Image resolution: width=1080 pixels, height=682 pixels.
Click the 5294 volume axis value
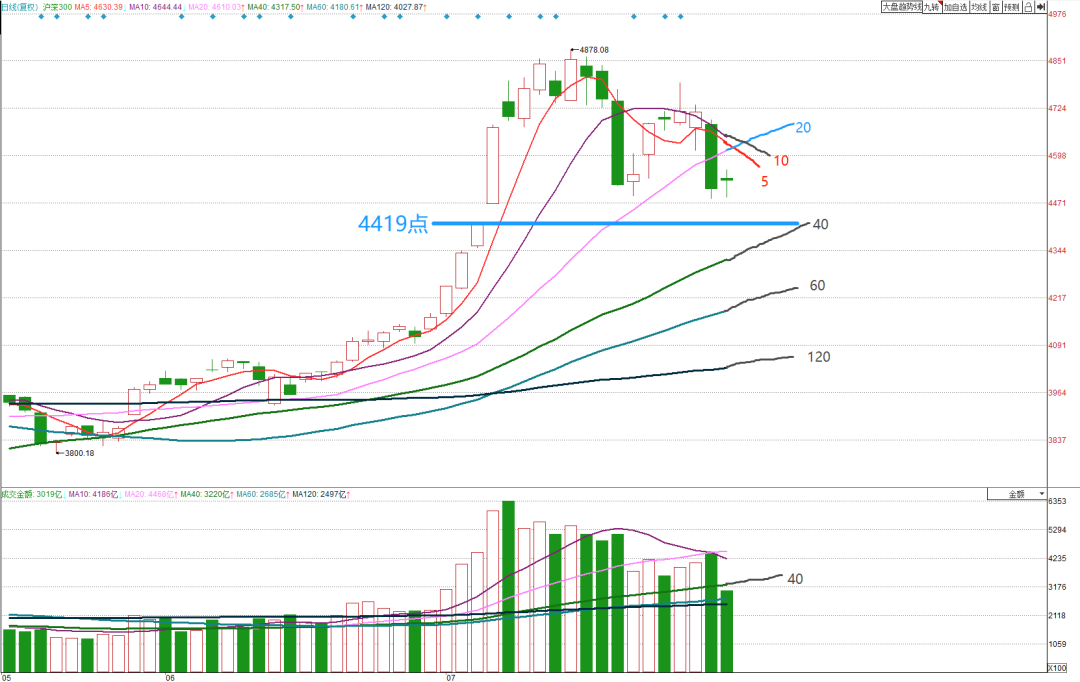1057,530
